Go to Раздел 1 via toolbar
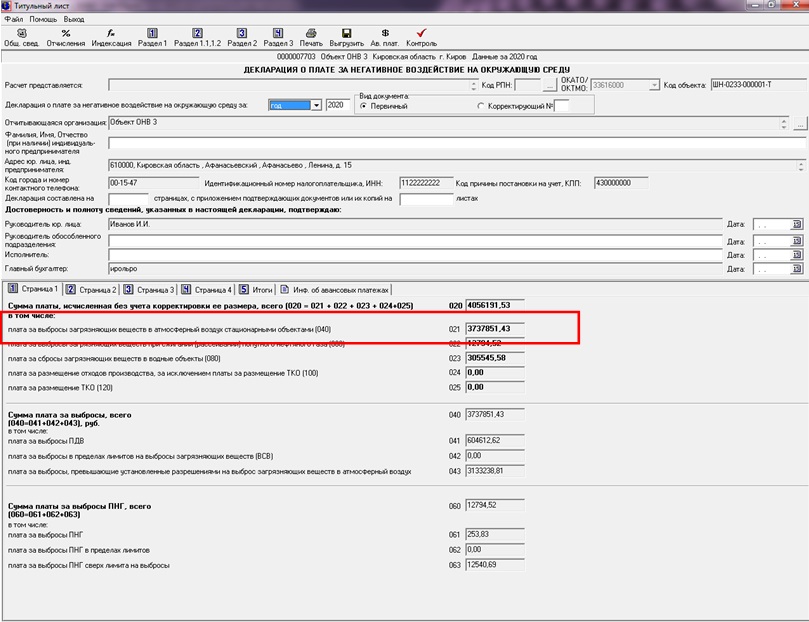The width and height of the screenshot is (809, 622). (x=152, y=37)
